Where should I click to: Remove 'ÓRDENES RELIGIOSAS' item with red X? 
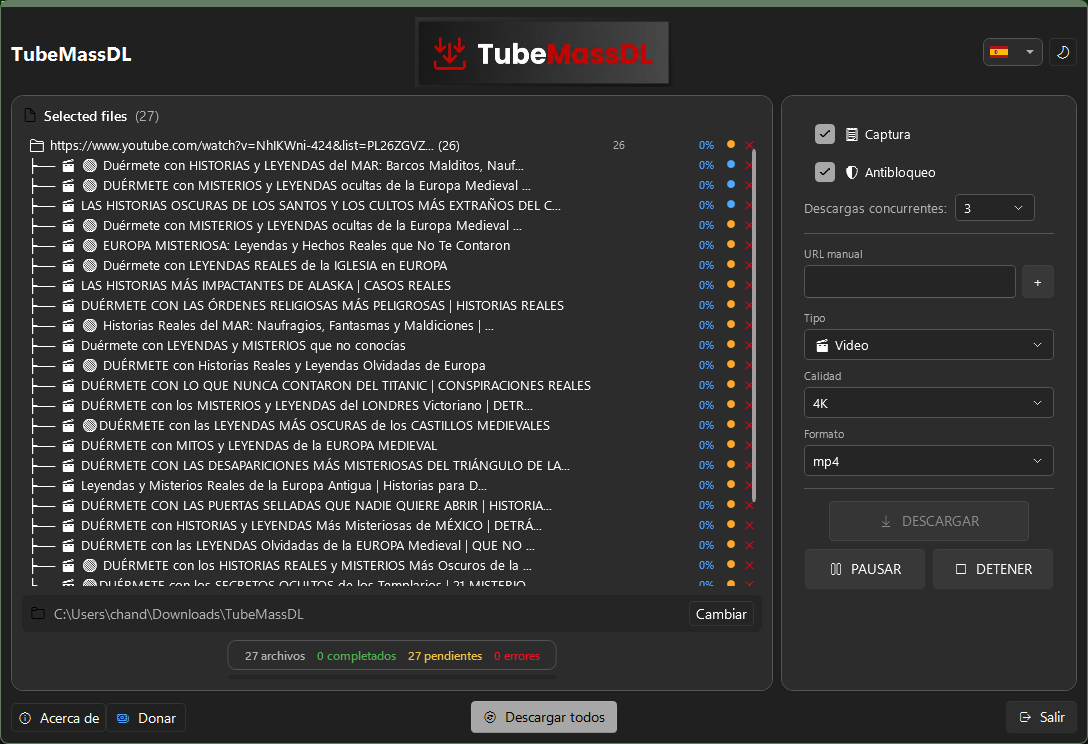click(749, 305)
